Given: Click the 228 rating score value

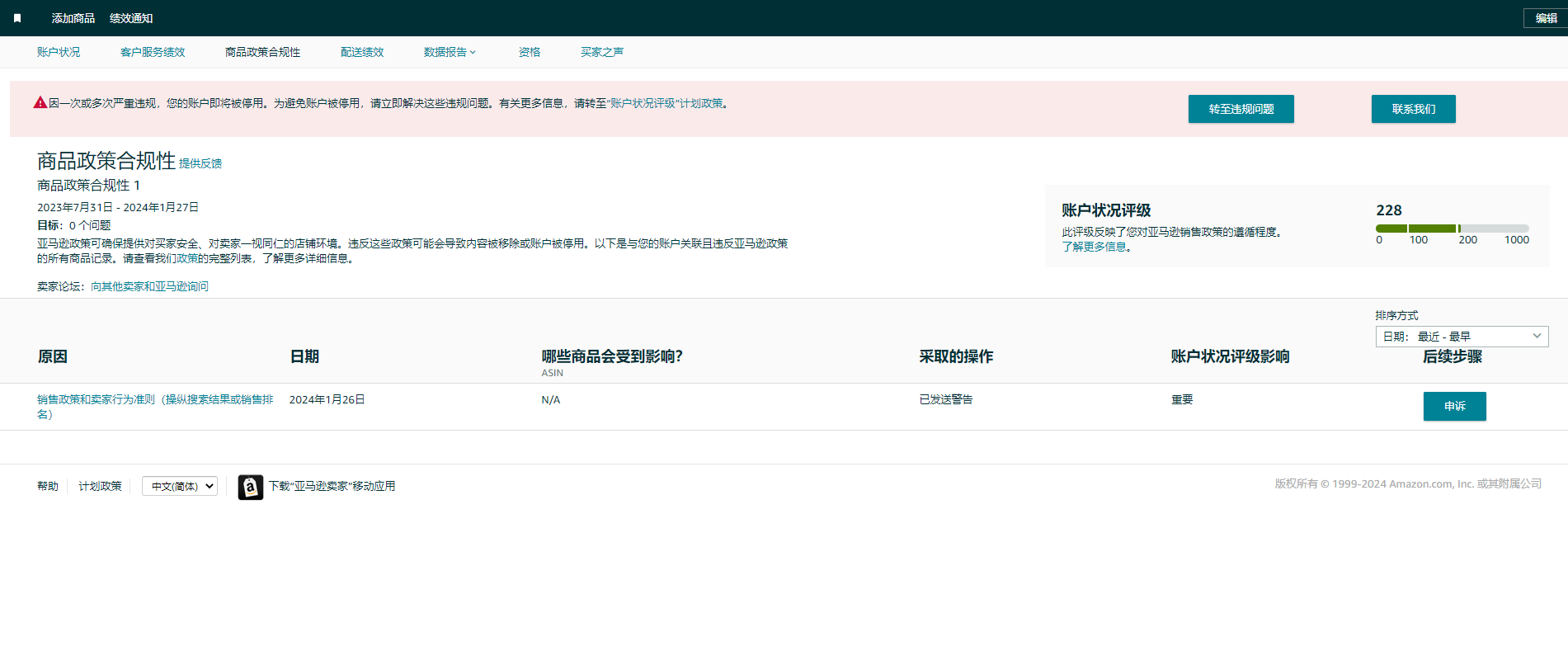Looking at the screenshot, I should (1389, 210).
